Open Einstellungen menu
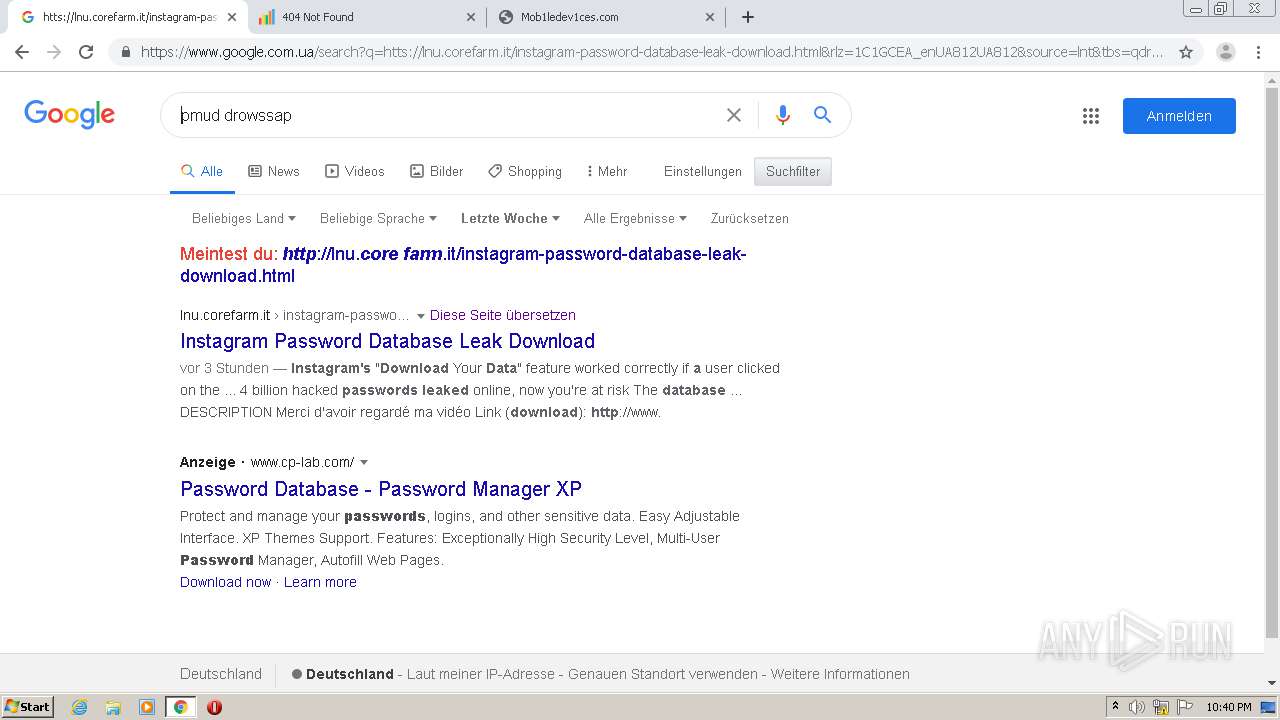 coord(703,171)
